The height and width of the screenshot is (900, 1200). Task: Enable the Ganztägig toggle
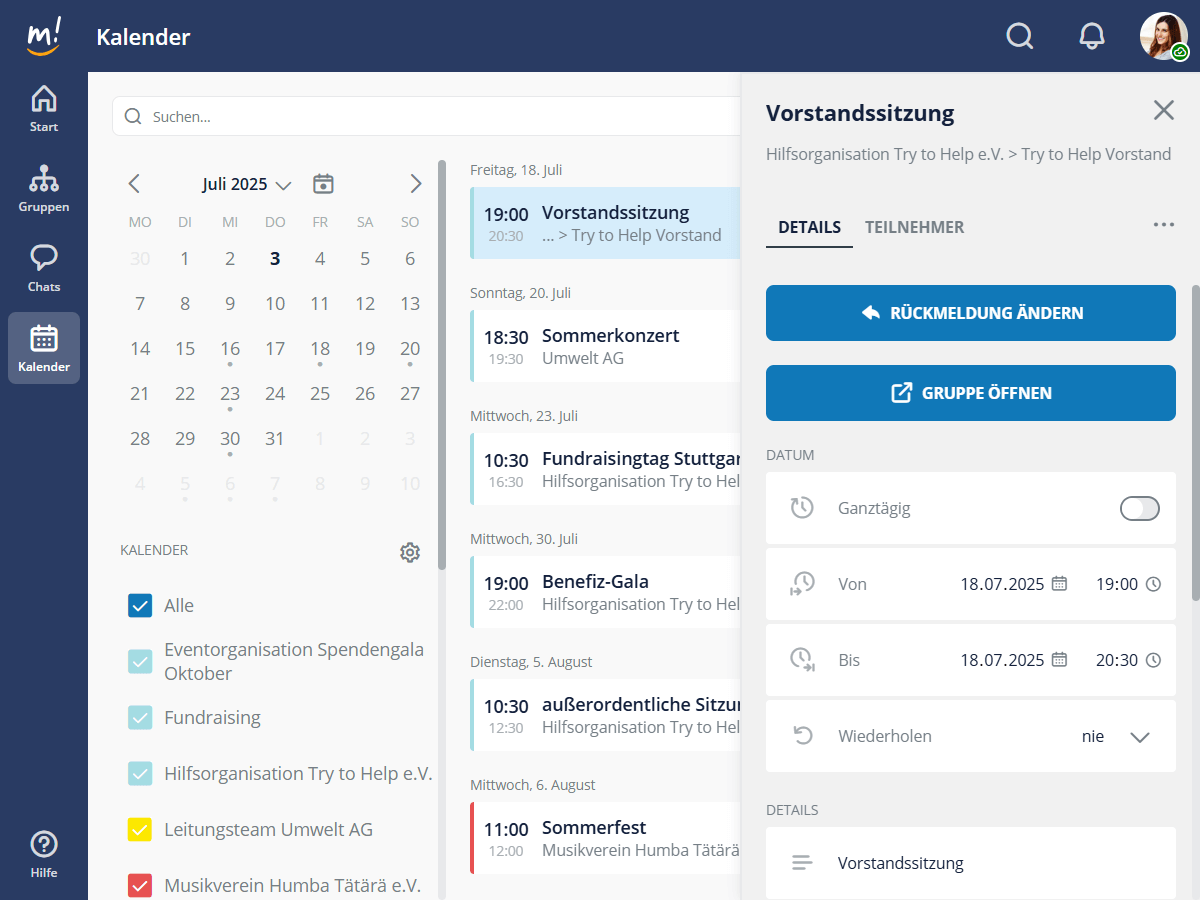click(x=1139, y=508)
